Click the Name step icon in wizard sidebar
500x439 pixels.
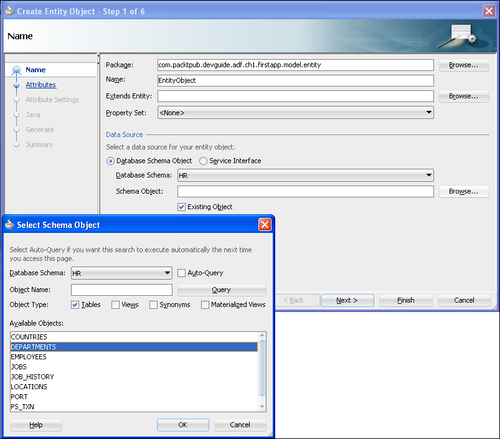click(x=16, y=70)
